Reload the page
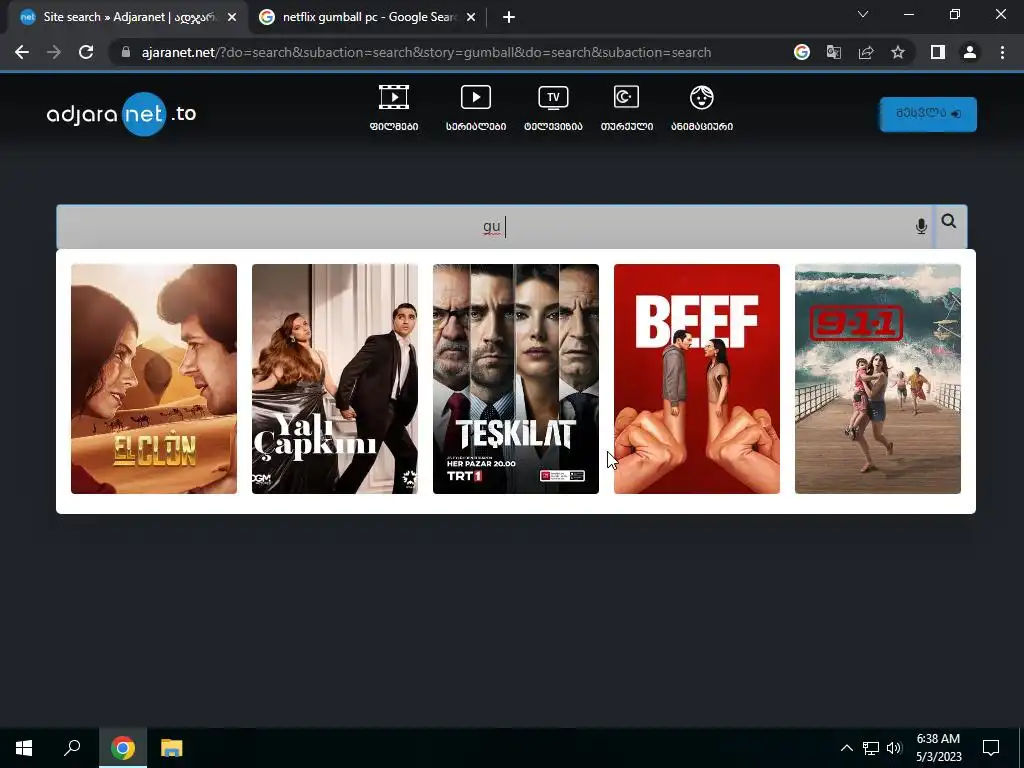Screen dimensions: 1024x768 tap(86, 52)
